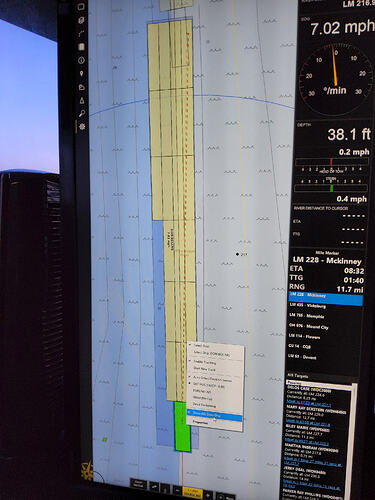Select LM 735 - Memphis in waypoint list
375x500 pixels.
325,316
